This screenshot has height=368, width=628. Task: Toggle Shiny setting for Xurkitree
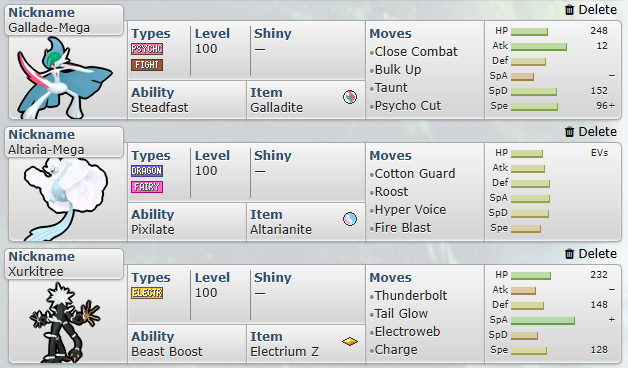coord(307,294)
